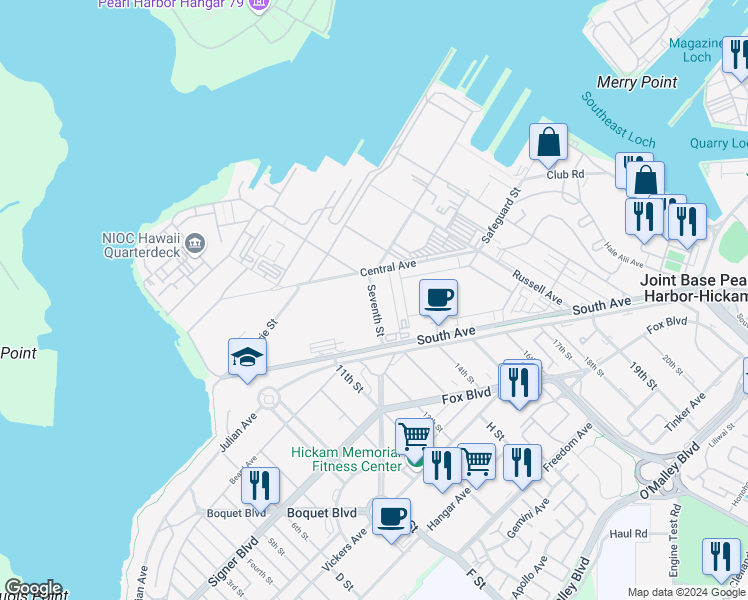Click the Freedom Ave street label

(x=567, y=447)
